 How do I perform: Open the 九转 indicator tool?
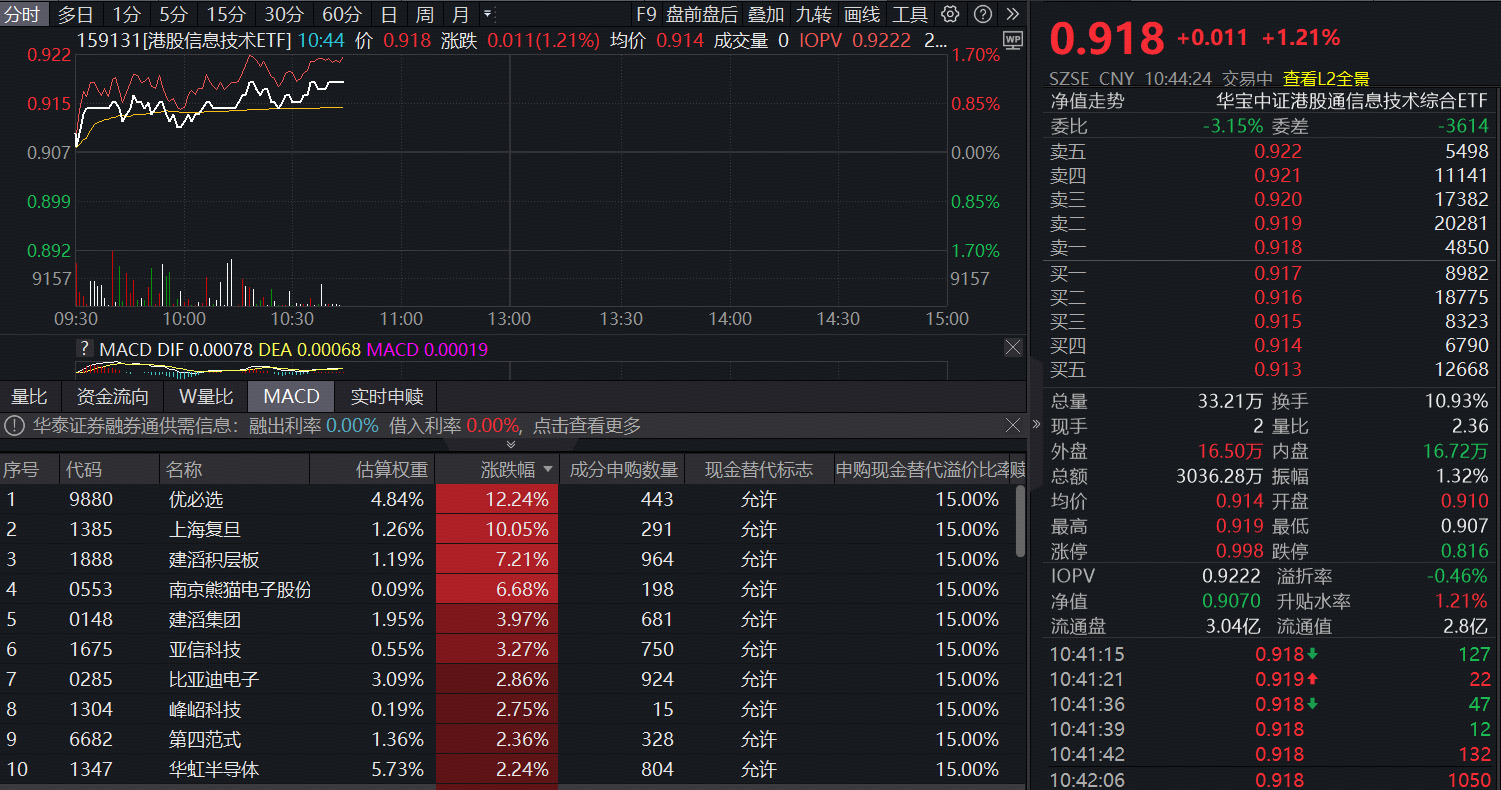814,14
